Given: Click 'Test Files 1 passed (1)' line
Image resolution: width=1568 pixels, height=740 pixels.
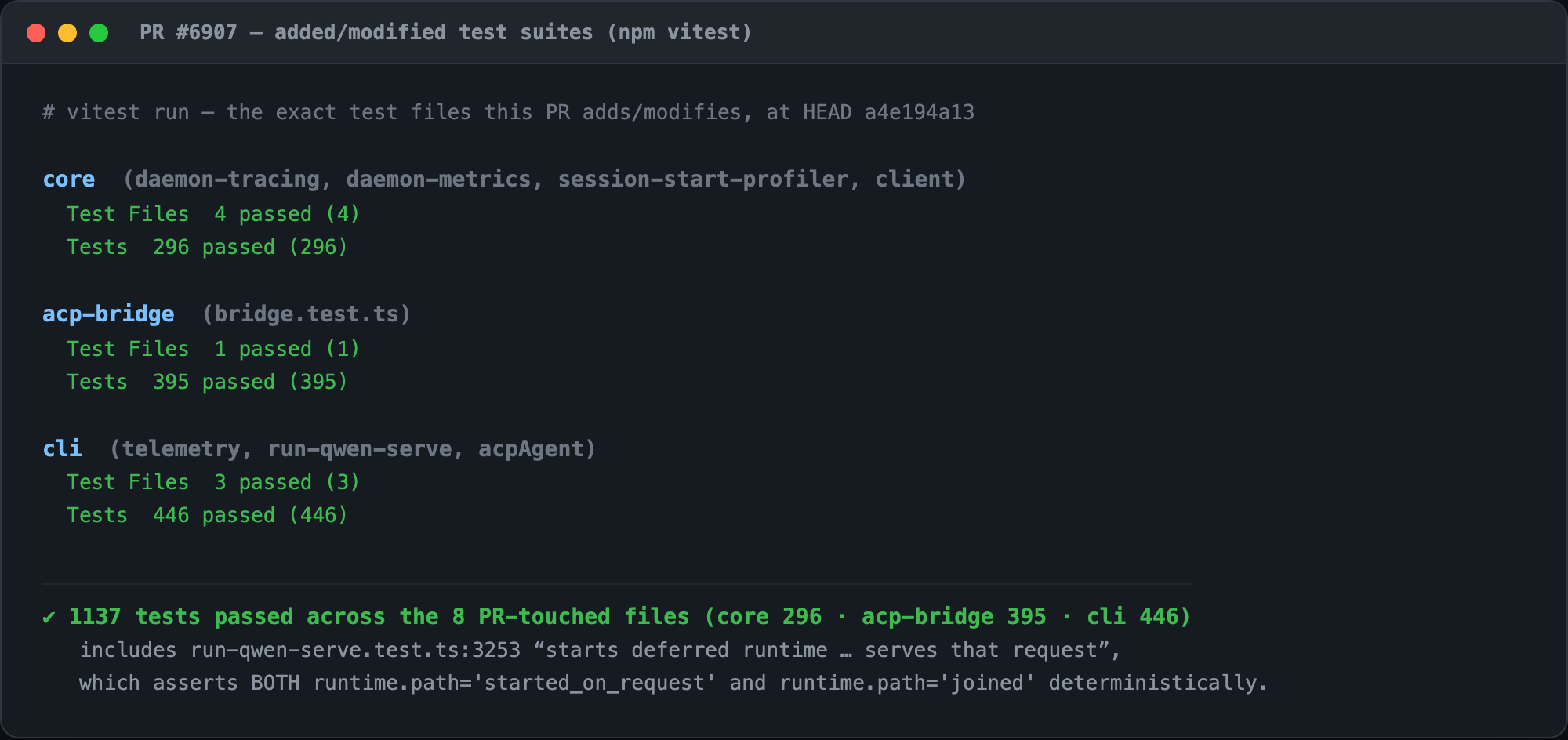Looking at the screenshot, I should [x=212, y=349].
